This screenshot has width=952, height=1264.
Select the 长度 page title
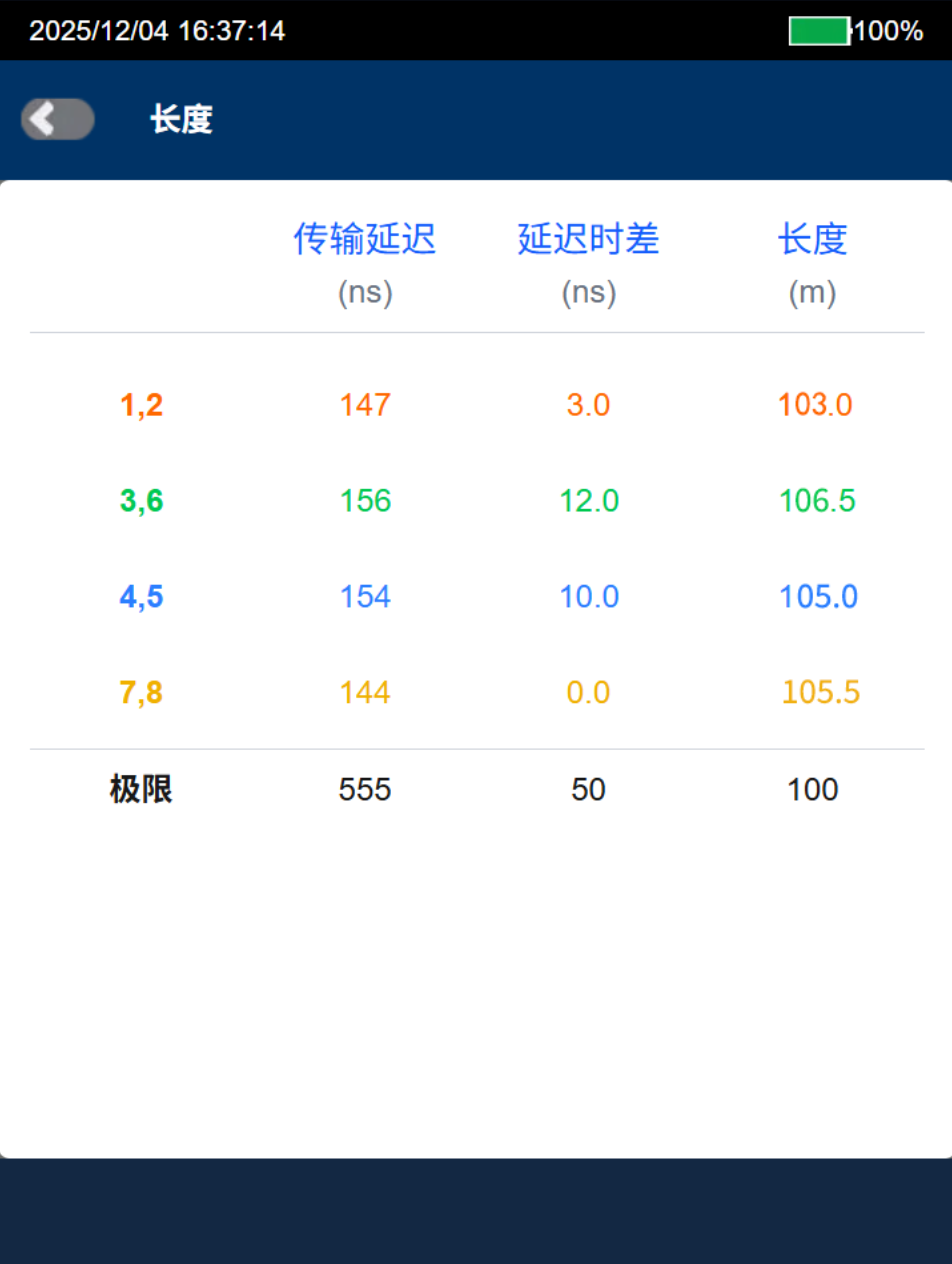[181, 120]
